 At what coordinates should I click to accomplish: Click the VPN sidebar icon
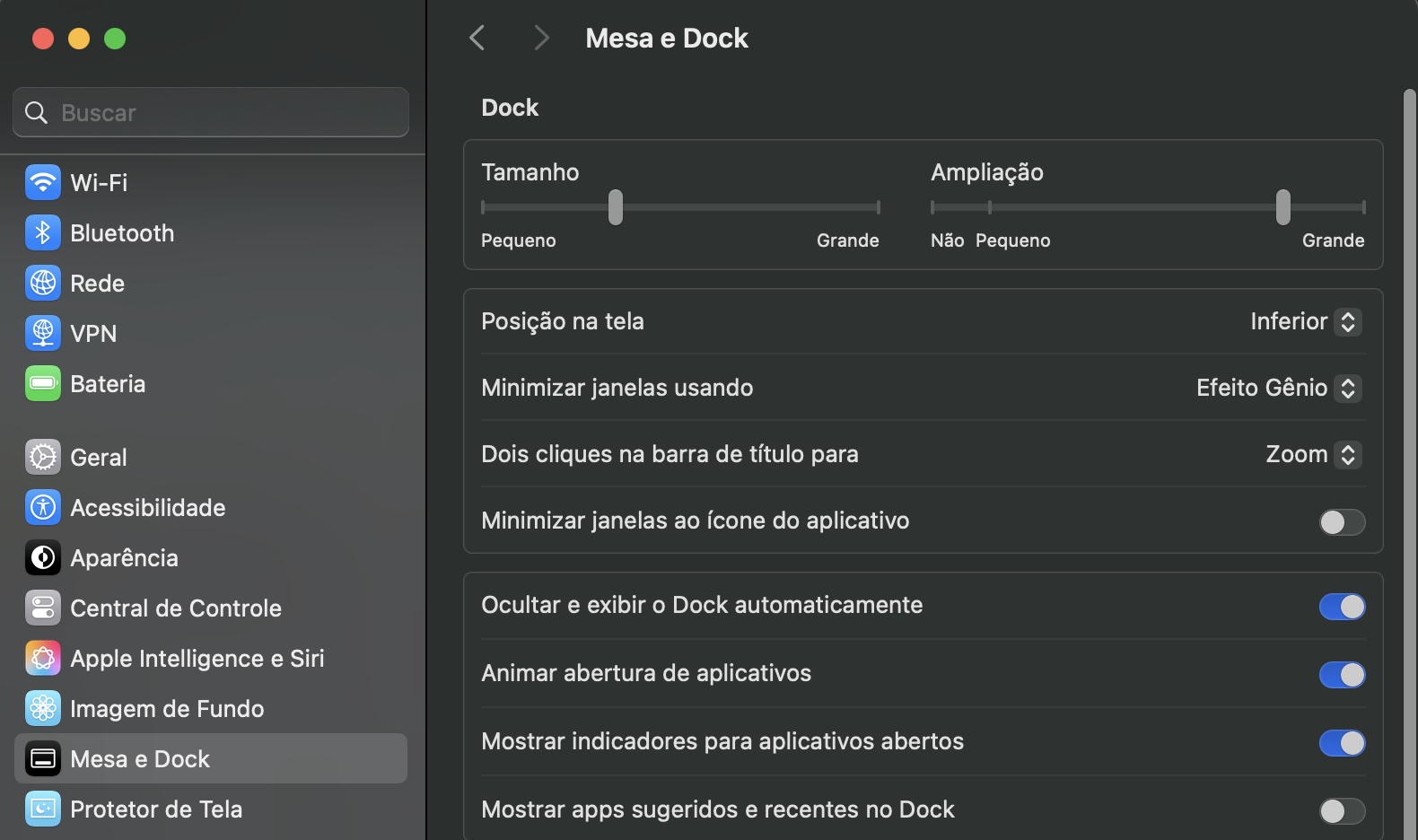coord(43,334)
